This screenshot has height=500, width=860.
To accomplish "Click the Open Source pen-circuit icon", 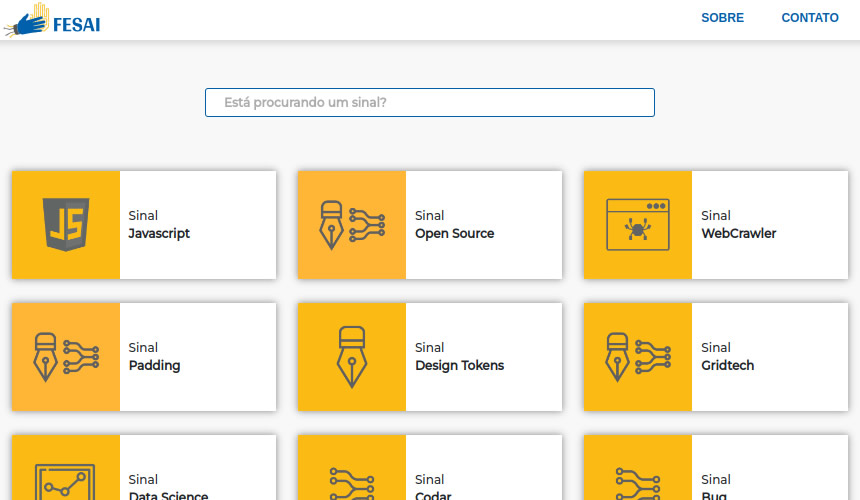I will (352, 225).
